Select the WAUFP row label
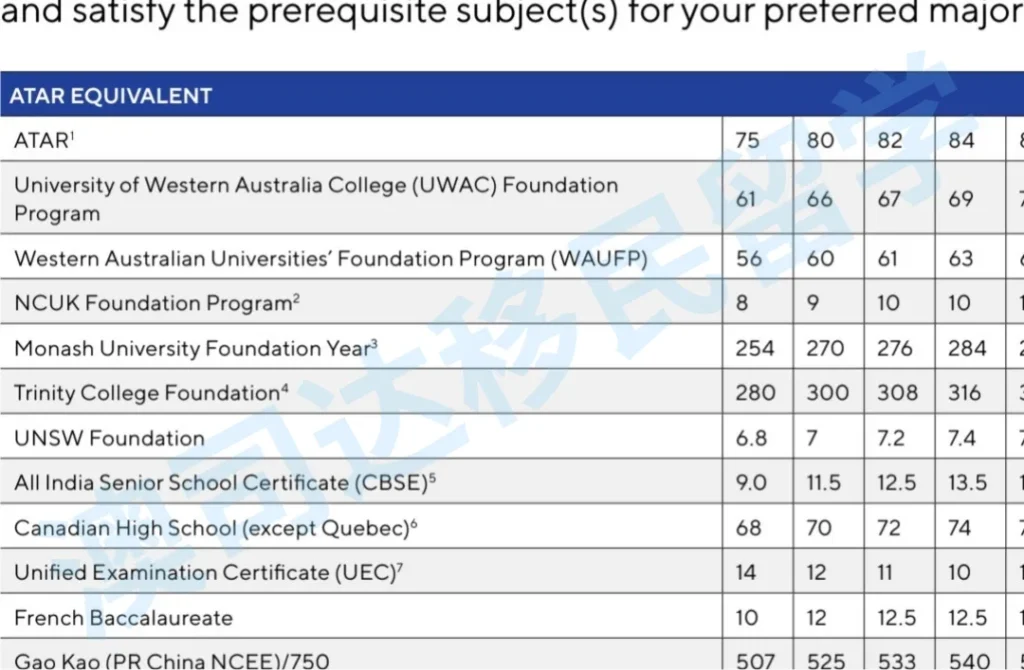This screenshot has height=670, width=1024. click(330, 259)
